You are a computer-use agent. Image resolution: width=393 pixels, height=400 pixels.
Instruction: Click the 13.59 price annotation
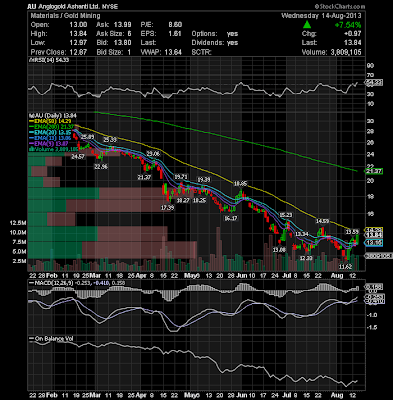click(352, 232)
